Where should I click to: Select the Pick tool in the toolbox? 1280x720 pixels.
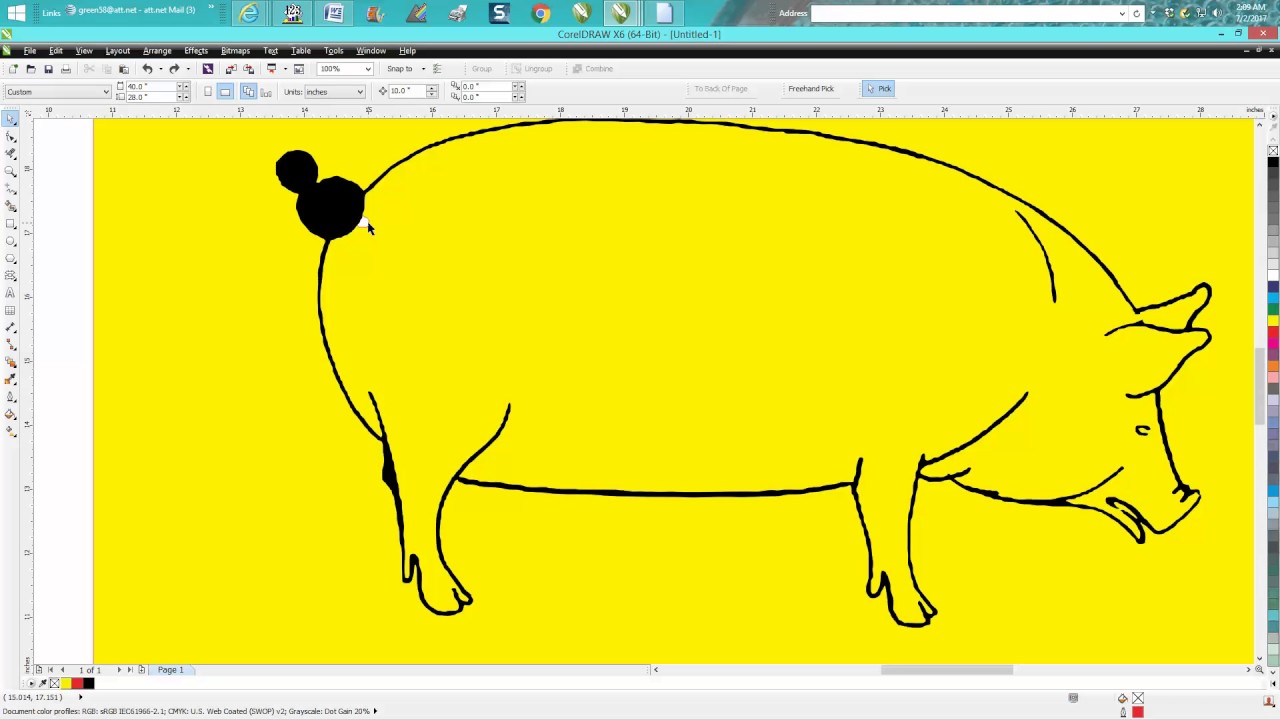10,119
